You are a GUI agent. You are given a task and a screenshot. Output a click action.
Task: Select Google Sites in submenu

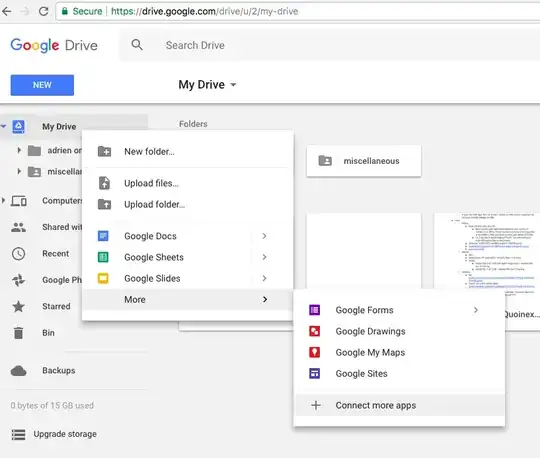399,374
